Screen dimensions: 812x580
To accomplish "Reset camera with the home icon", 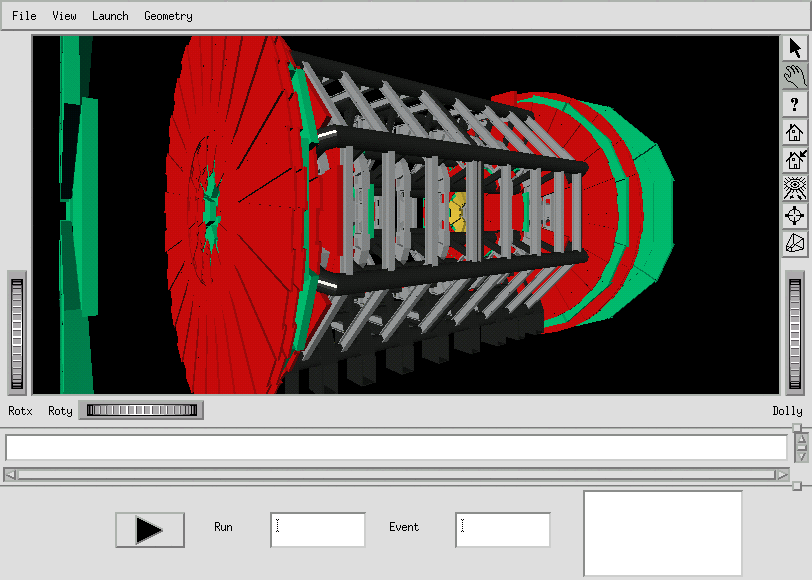I will pyautogui.click(x=795, y=132).
